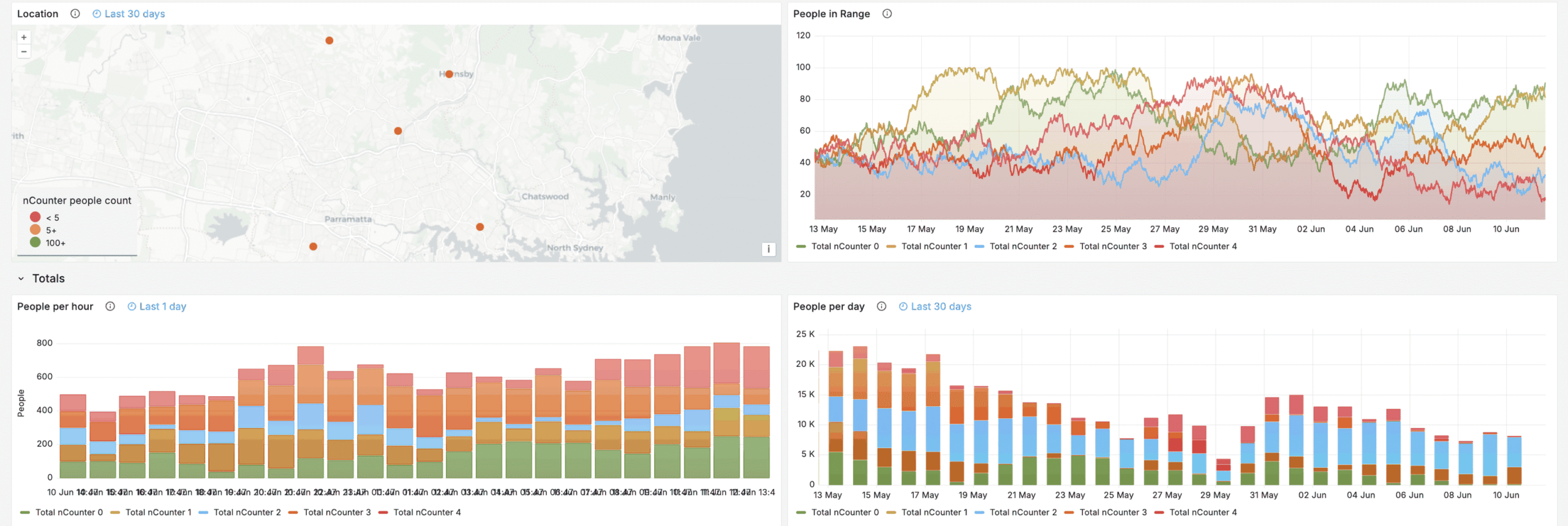Click the 'Manly' map label
The height and width of the screenshot is (526, 1568).
(x=662, y=197)
